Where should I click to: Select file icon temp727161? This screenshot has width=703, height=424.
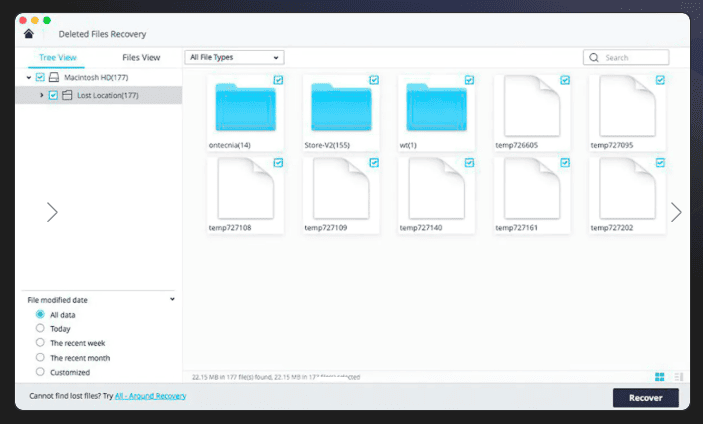[532, 189]
